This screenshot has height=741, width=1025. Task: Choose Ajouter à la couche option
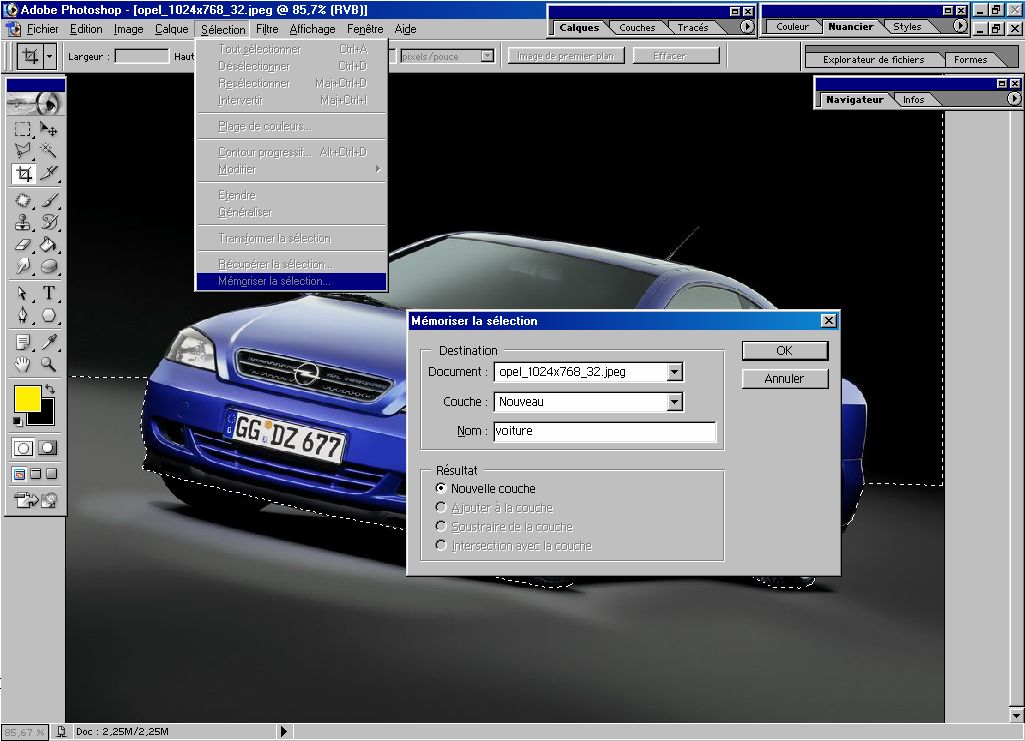pyautogui.click(x=441, y=508)
